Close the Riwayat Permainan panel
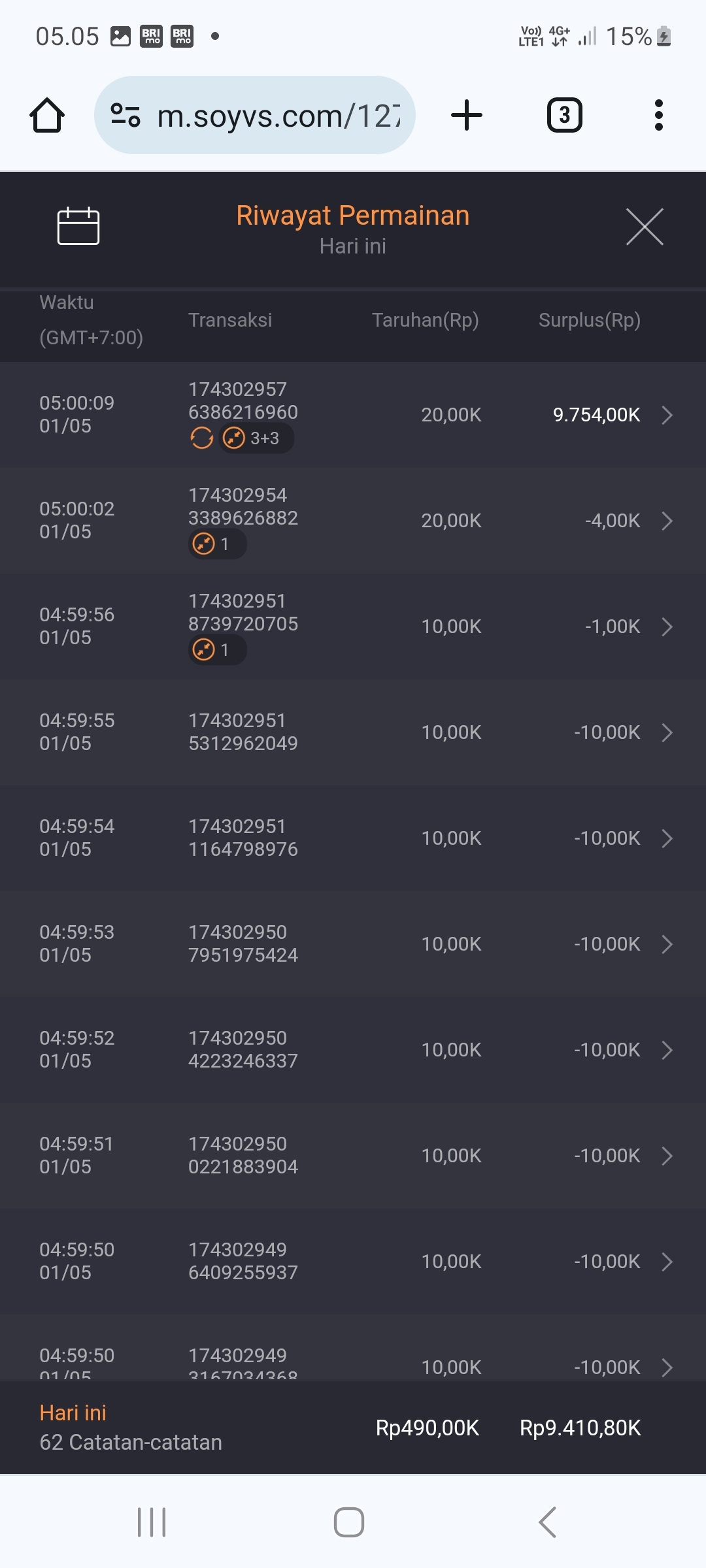This screenshot has width=706, height=1568. pos(645,227)
